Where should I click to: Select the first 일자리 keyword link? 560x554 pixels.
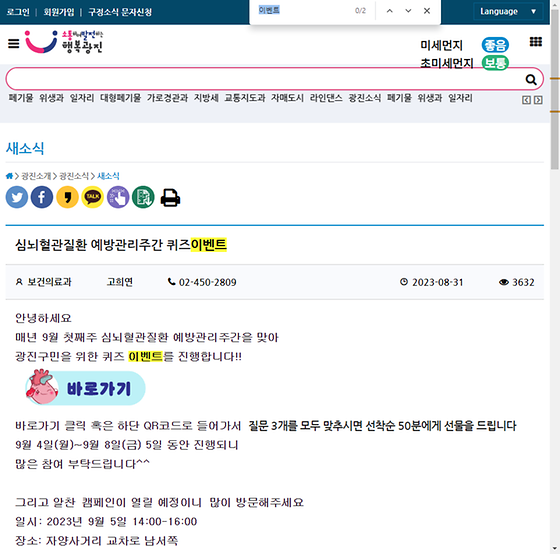pyautogui.click(x=82, y=98)
